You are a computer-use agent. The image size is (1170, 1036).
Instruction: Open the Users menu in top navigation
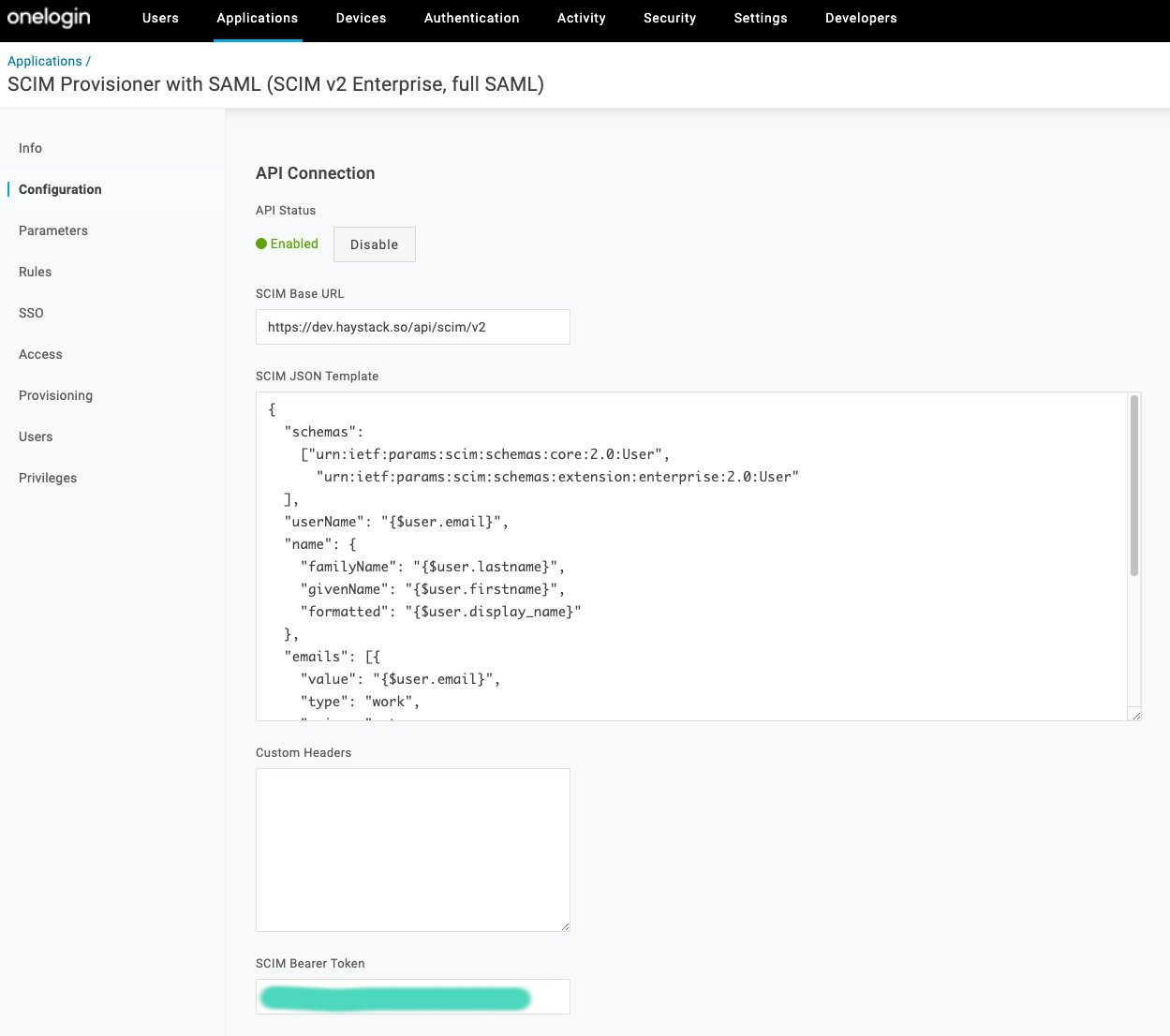pos(160,18)
